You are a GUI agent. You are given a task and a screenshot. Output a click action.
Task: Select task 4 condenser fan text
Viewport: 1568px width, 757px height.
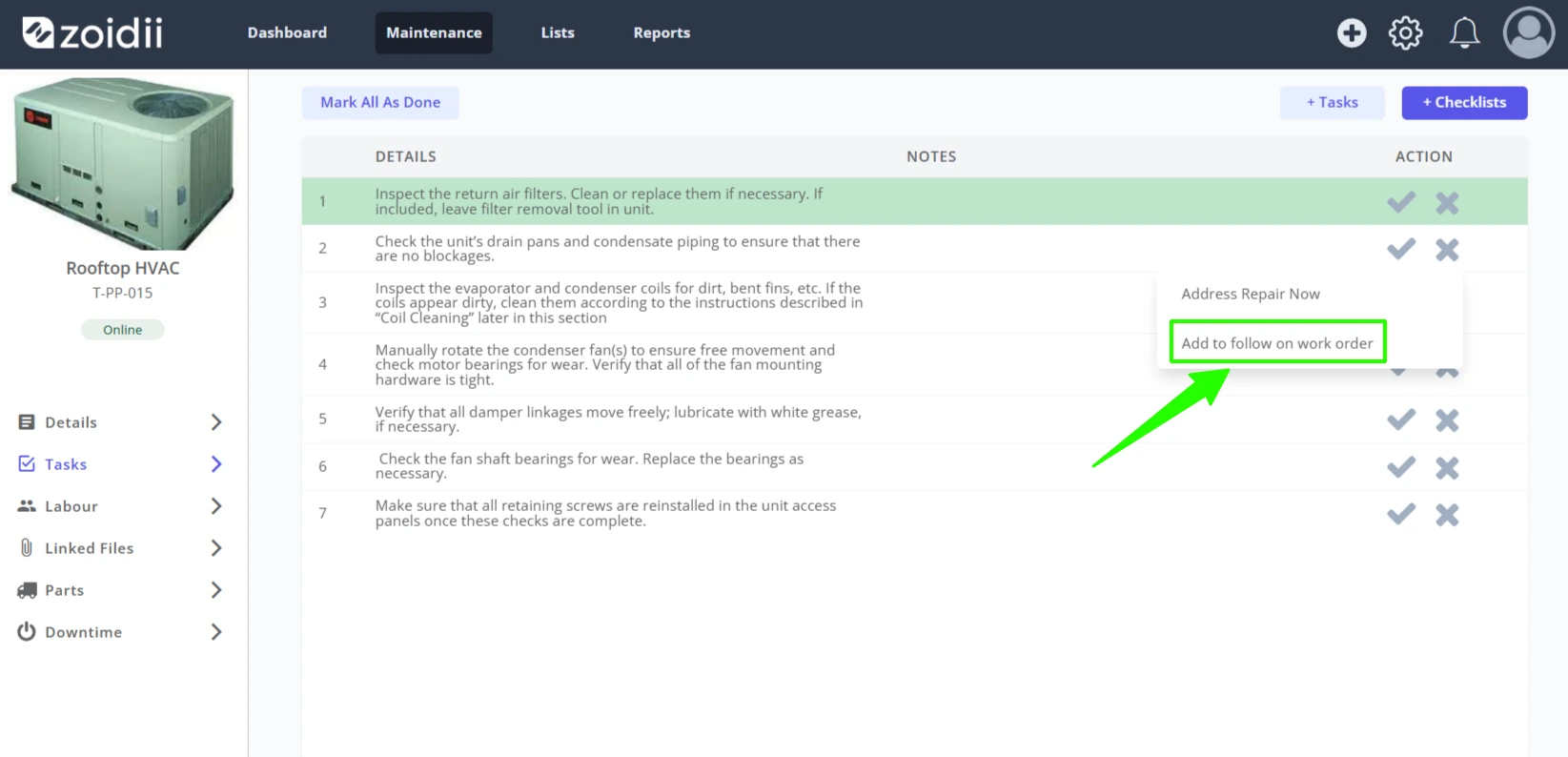[x=605, y=364]
